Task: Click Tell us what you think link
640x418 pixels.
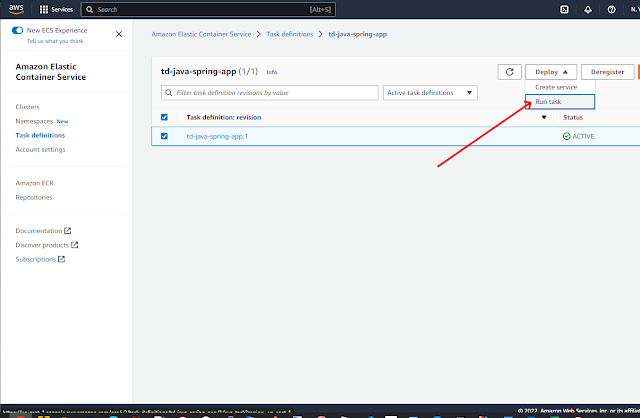Action: [x=55, y=41]
